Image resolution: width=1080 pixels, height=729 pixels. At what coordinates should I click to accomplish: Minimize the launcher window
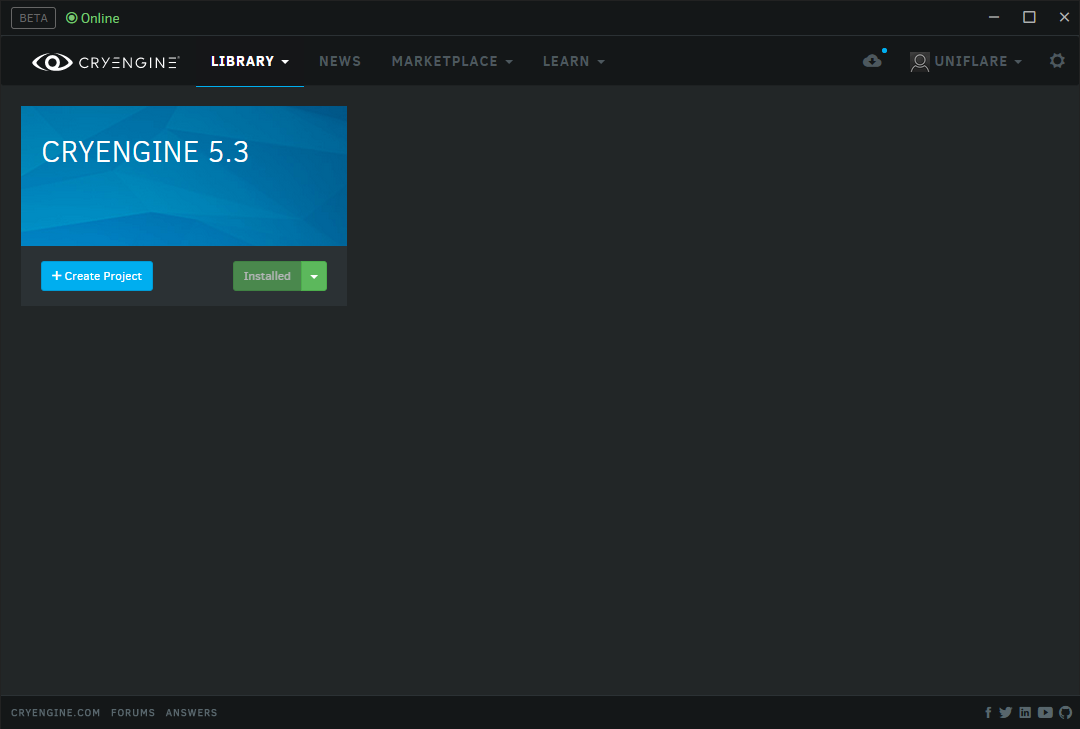(x=994, y=17)
